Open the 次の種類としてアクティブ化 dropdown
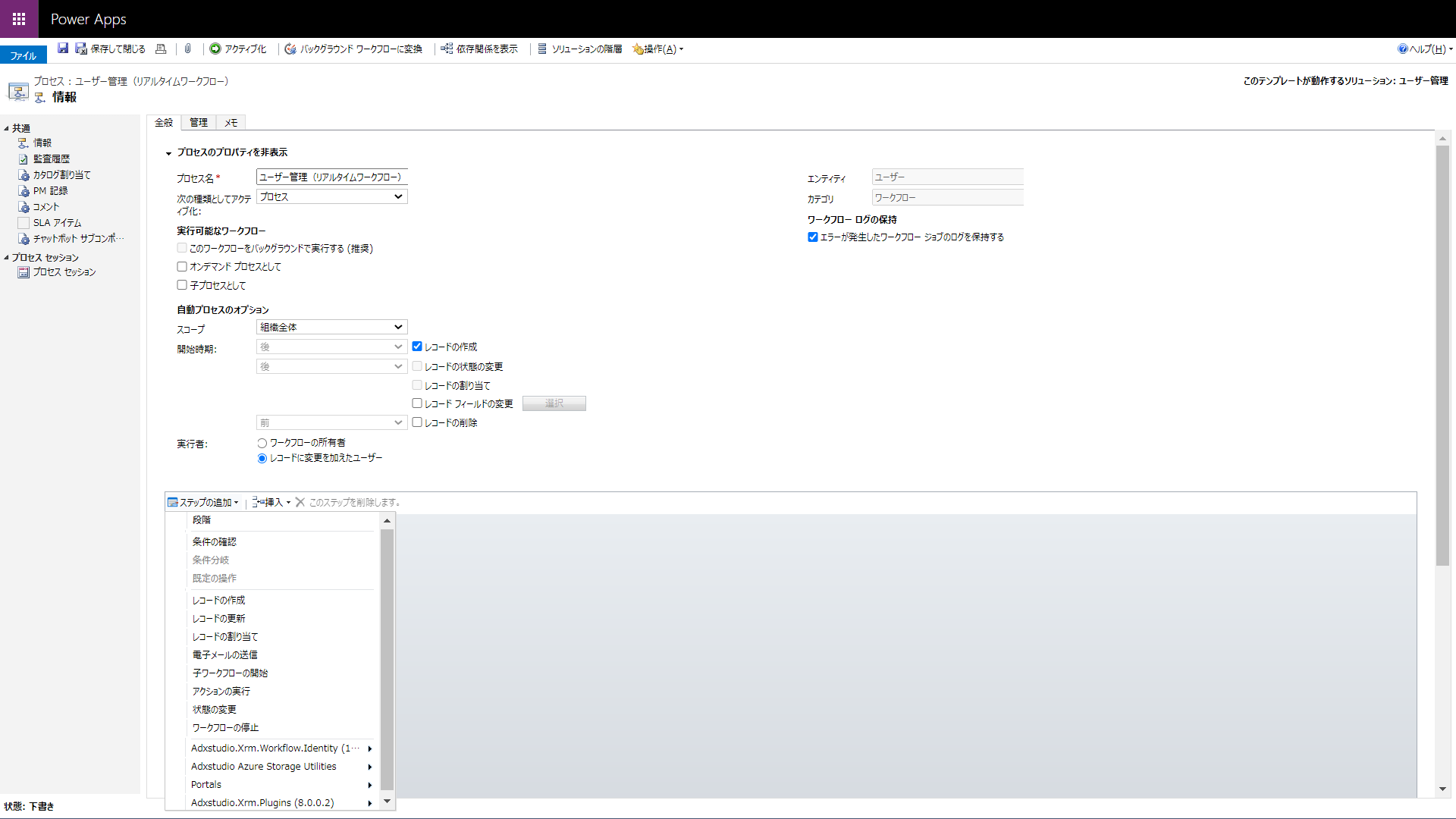This screenshot has width=1456, height=819. pyautogui.click(x=331, y=196)
